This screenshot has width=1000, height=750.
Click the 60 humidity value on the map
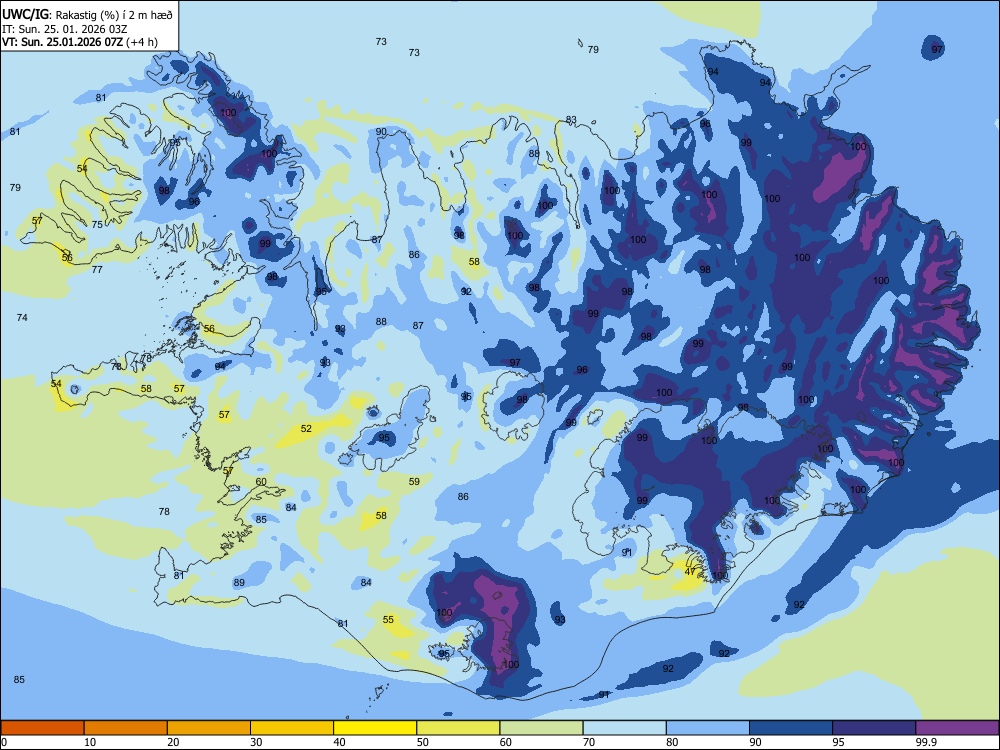click(261, 482)
